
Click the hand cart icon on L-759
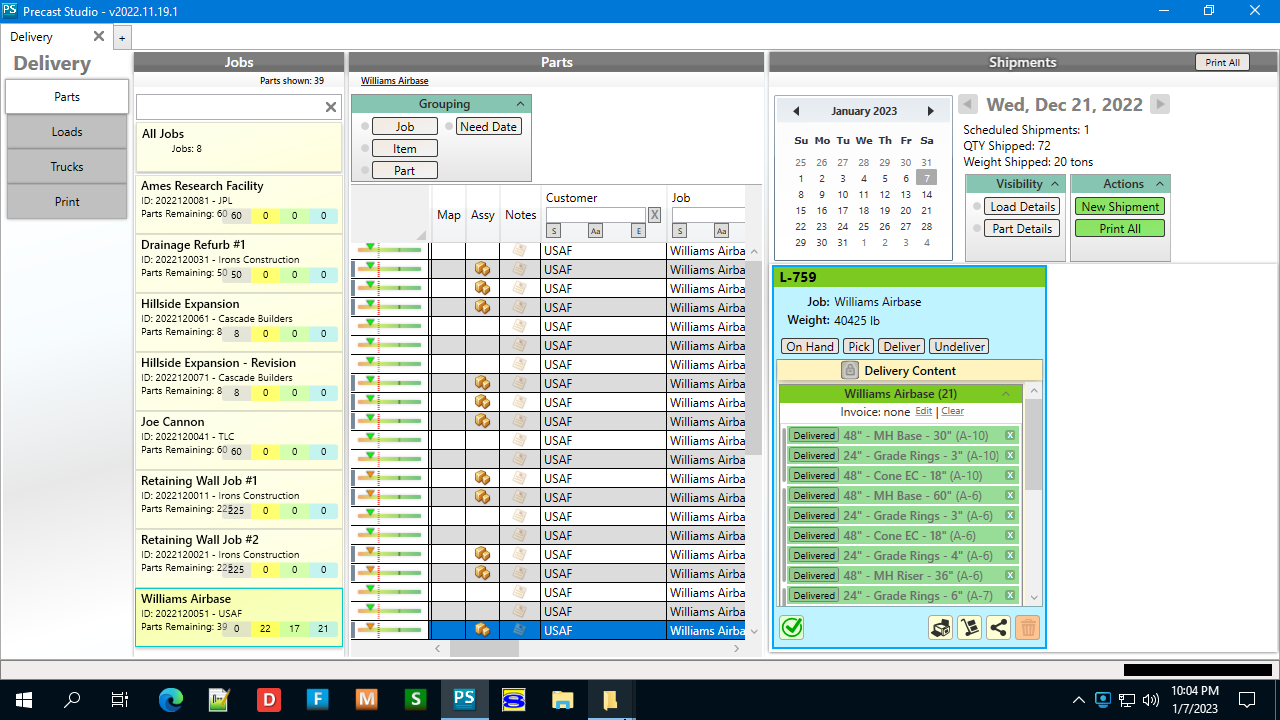pyautogui.click(x=969, y=627)
